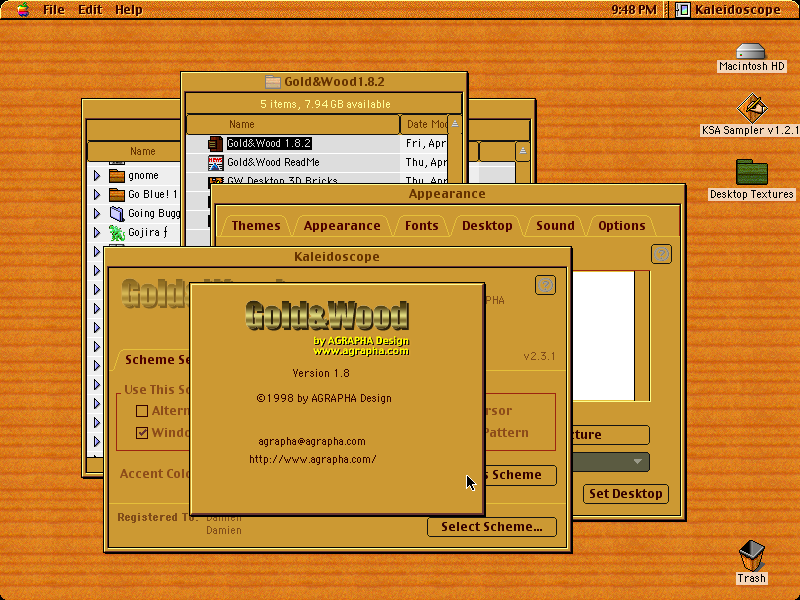Click the 9:48 PM menu bar clock

click(634, 10)
